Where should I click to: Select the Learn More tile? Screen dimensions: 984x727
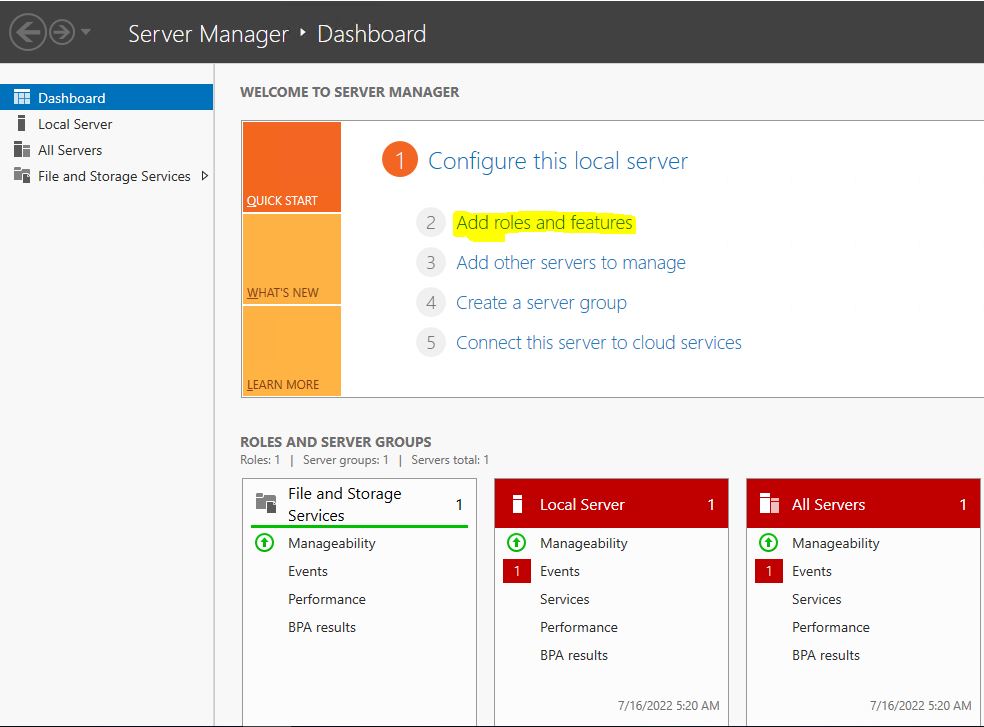coord(292,351)
